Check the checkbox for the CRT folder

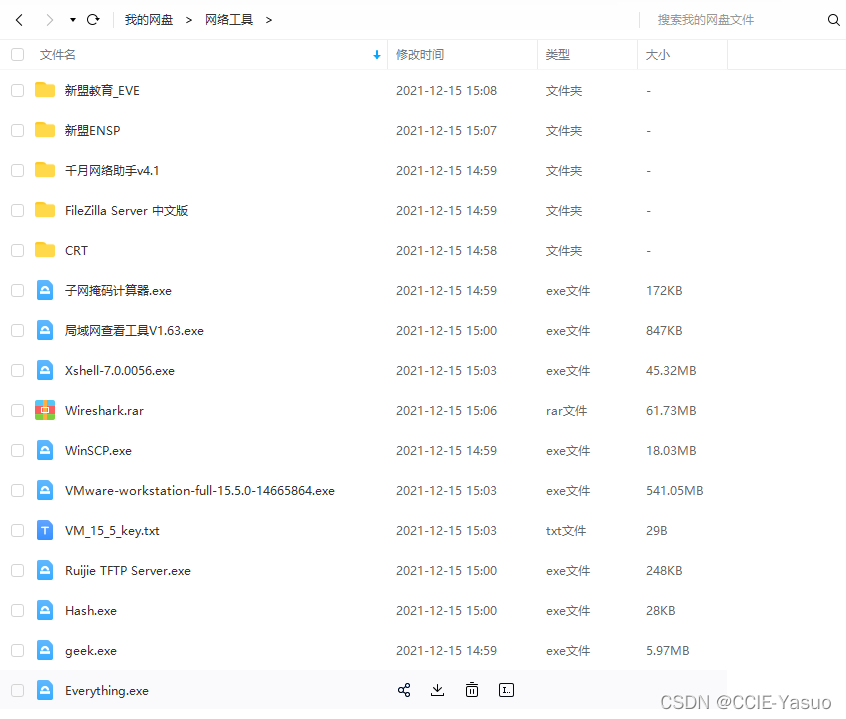(17, 250)
